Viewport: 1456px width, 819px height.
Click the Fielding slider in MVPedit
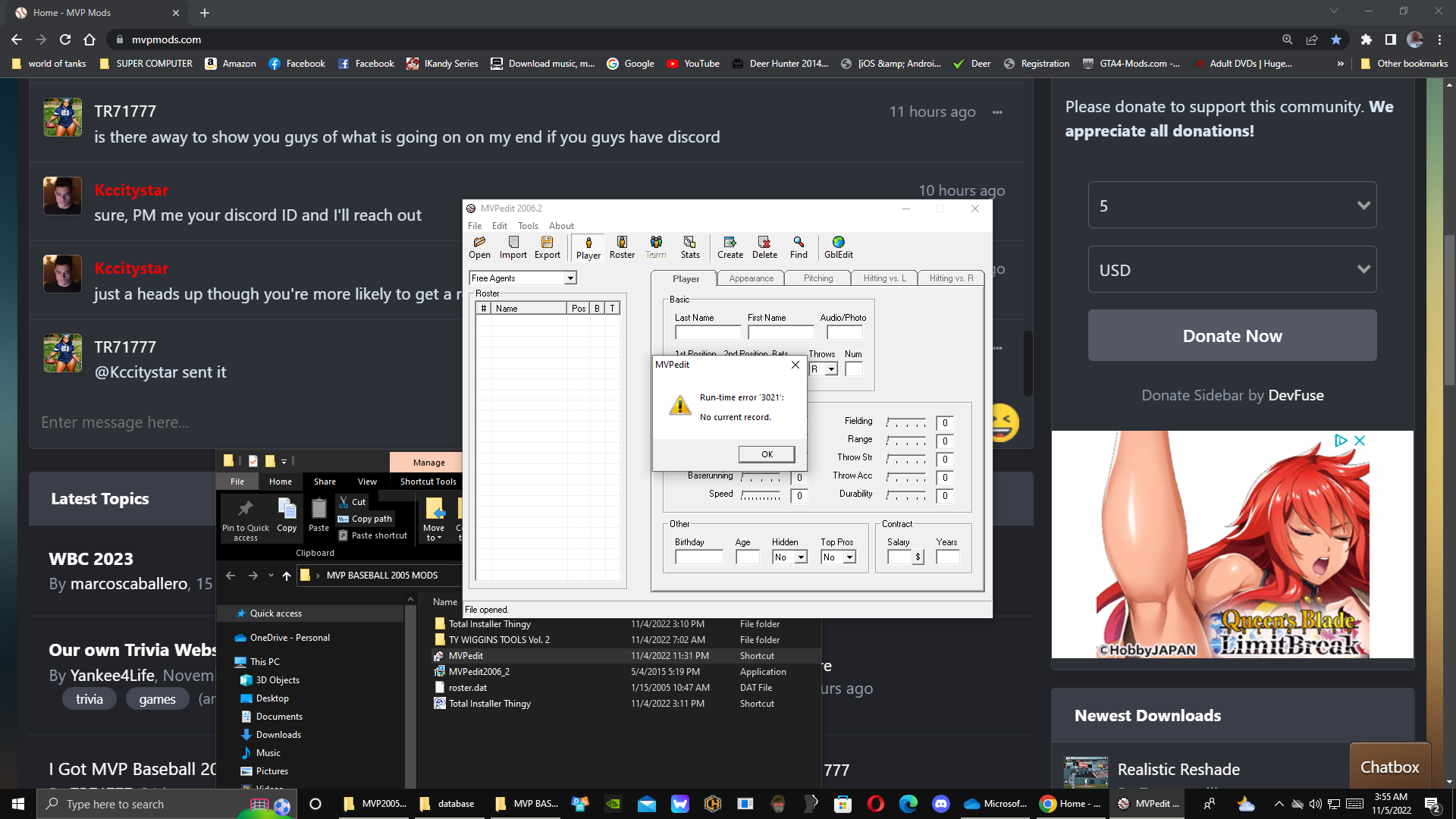coord(906,422)
